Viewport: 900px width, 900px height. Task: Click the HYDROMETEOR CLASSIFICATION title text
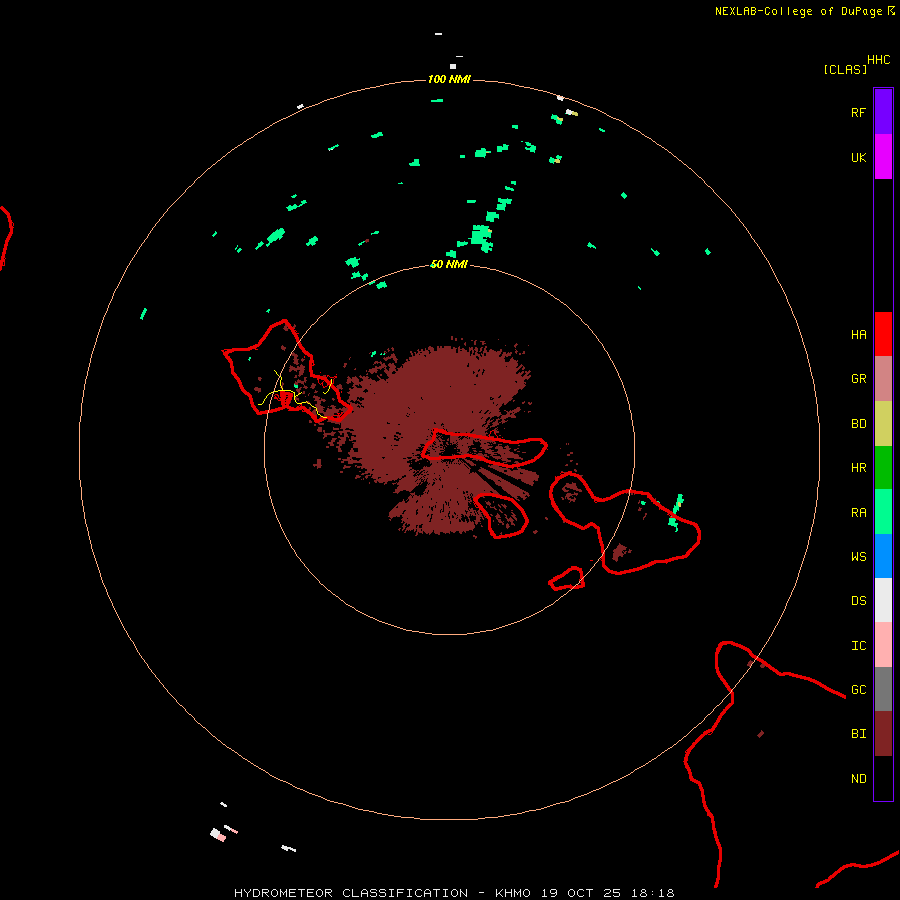tap(351, 893)
